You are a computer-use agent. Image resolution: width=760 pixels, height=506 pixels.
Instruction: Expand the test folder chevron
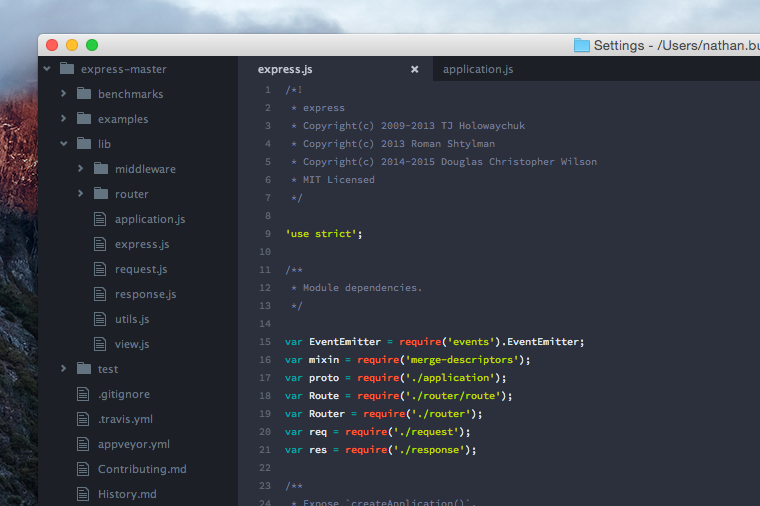(63, 369)
